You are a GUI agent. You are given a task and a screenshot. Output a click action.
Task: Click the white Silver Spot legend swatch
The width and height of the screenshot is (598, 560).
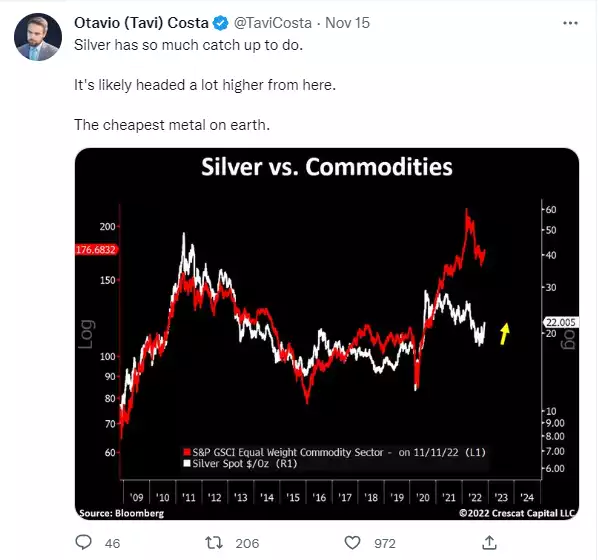tap(187, 463)
